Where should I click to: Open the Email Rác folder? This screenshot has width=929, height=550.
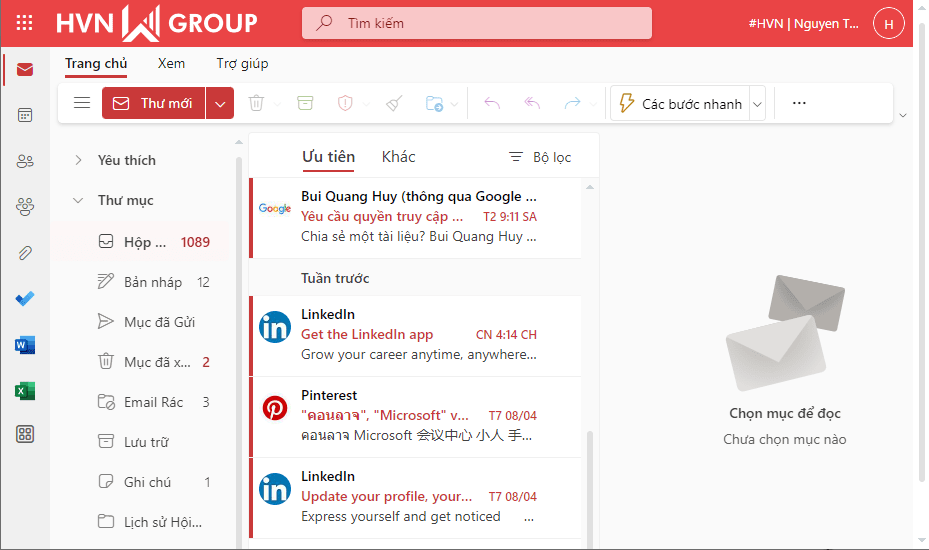(x=140, y=402)
